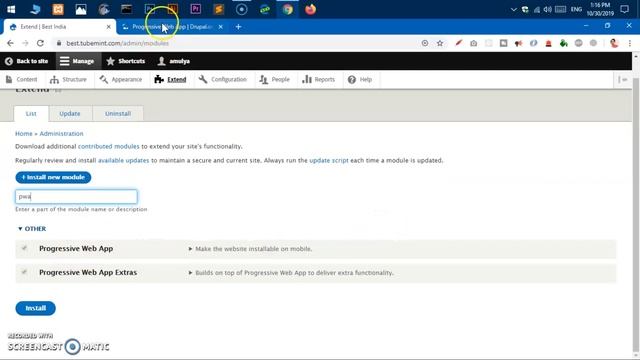Viewport: 640px width, 360px height.
Task: Expand the Make the website installable description
Action: coord(250,249)
